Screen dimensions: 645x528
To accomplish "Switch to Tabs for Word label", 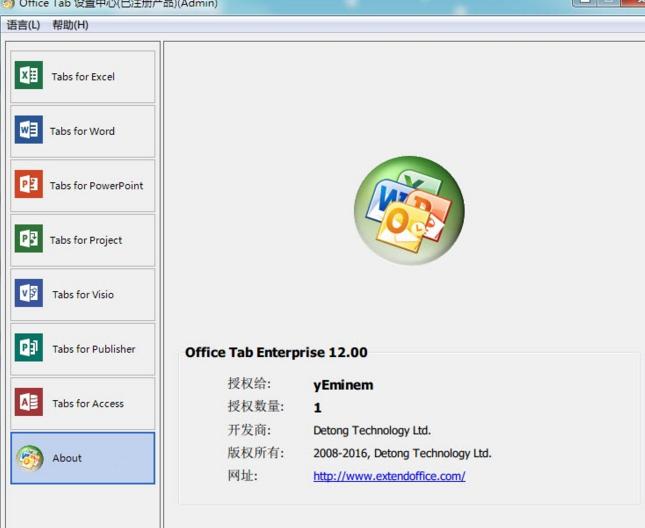I will [82, 131].
